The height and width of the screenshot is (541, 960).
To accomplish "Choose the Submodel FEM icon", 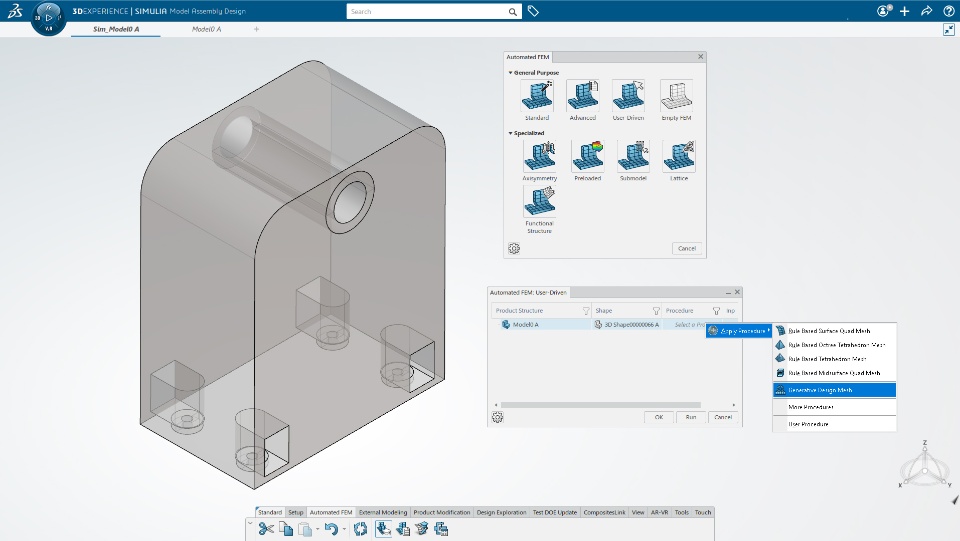I will [x=633, y=157].
